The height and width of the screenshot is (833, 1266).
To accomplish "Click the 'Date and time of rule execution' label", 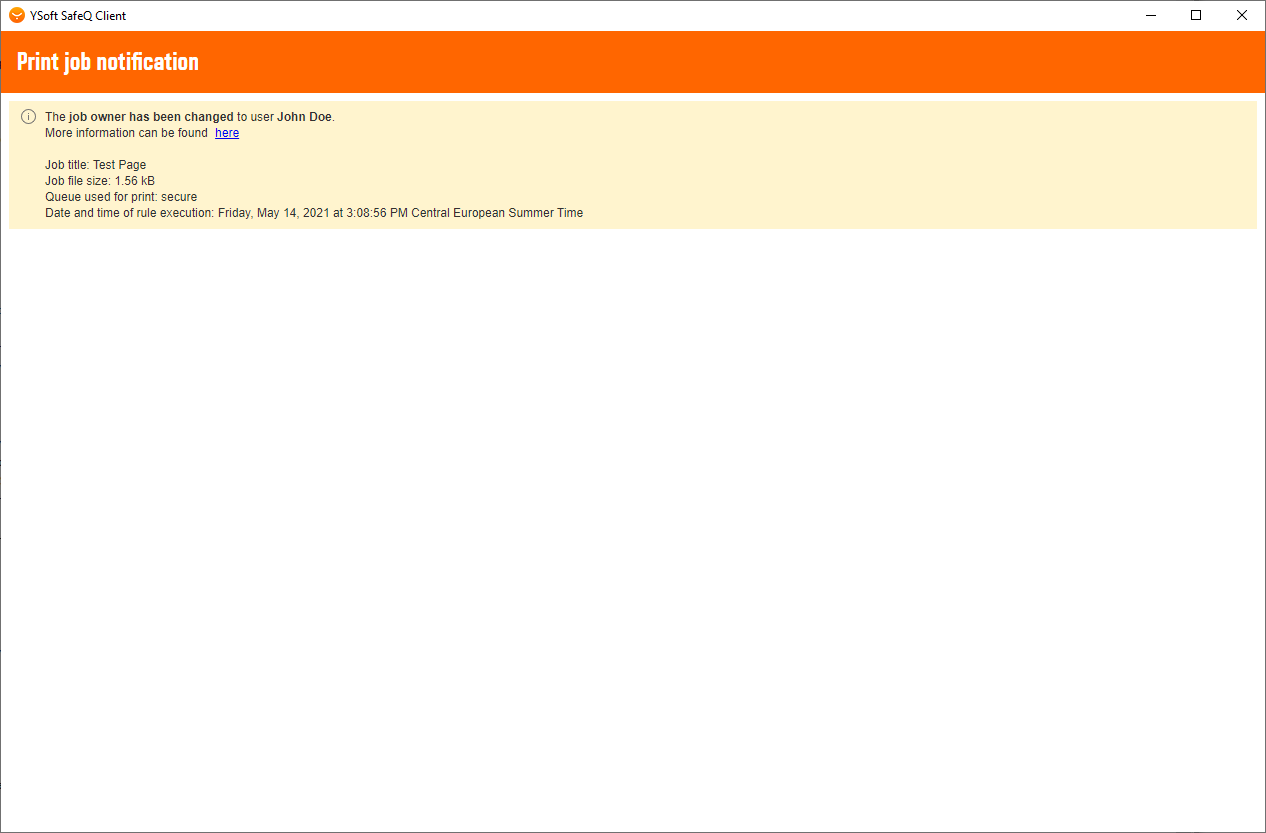I will pos(129,213).
